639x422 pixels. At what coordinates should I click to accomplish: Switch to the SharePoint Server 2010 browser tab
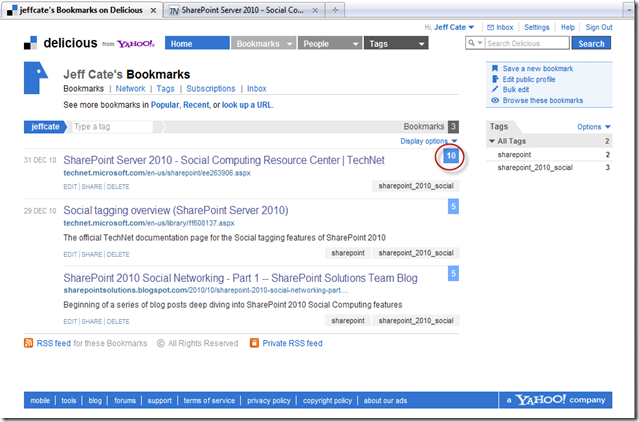coord(242,11)
